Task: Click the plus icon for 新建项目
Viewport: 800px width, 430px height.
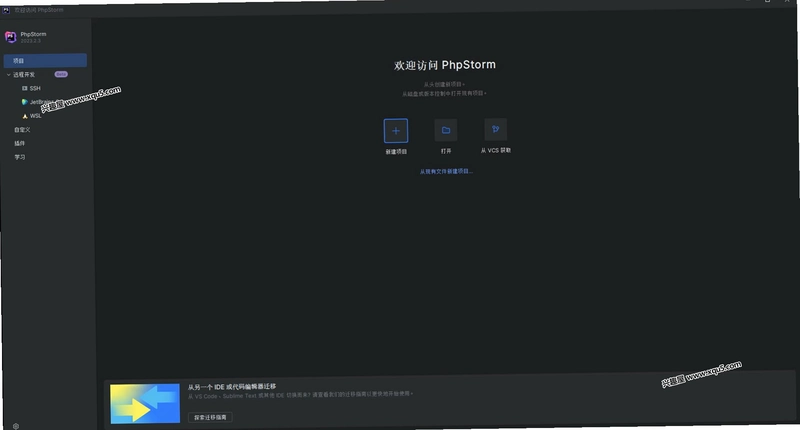Action: click(x=396, y=131)
